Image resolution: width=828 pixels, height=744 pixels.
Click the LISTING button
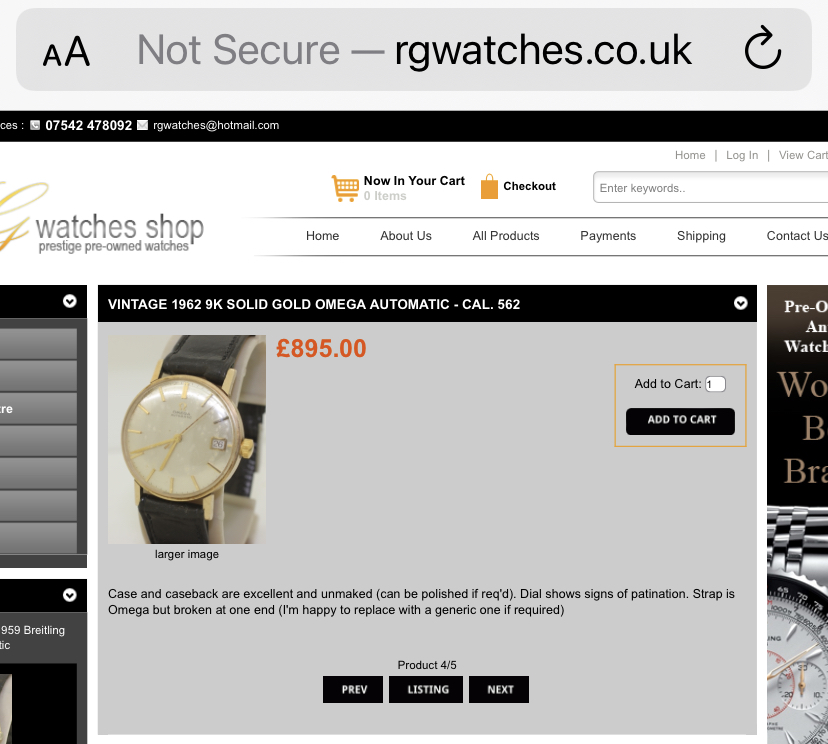426,690
